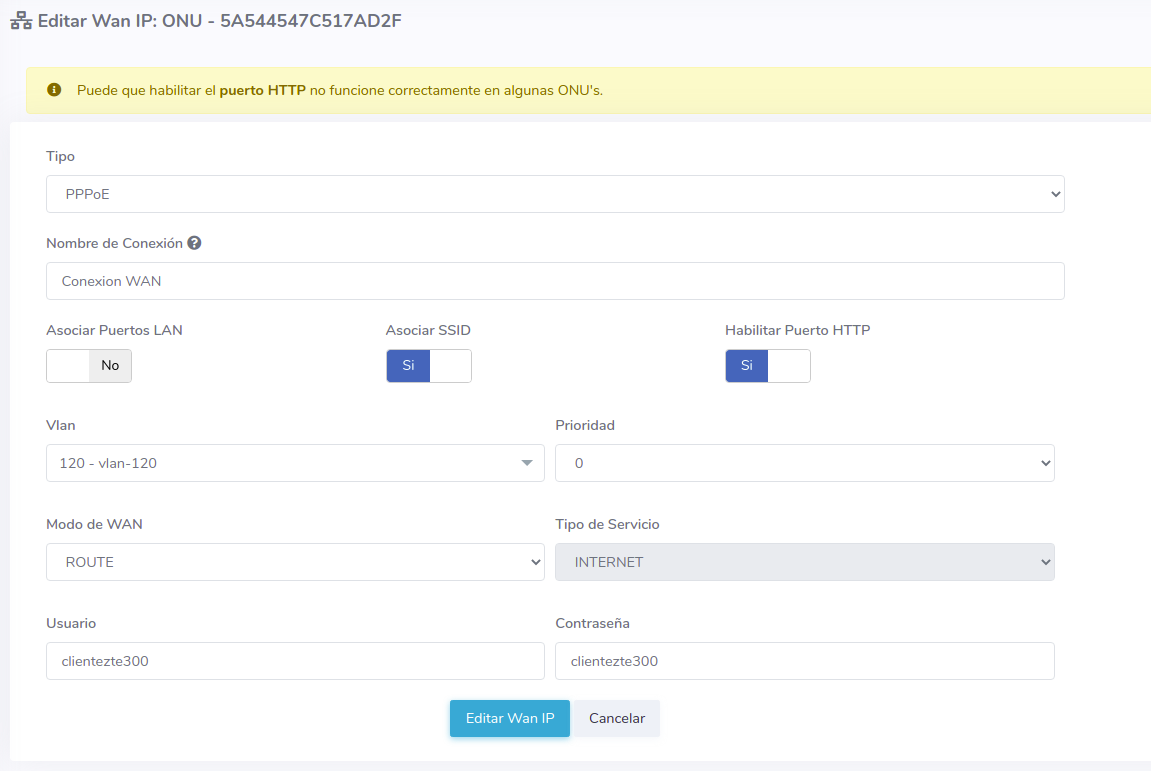Click the Asociar Puertos LAN label
Image resolution: width=1151 pixels, height=771 pixels.
click(x=114, y=330)
